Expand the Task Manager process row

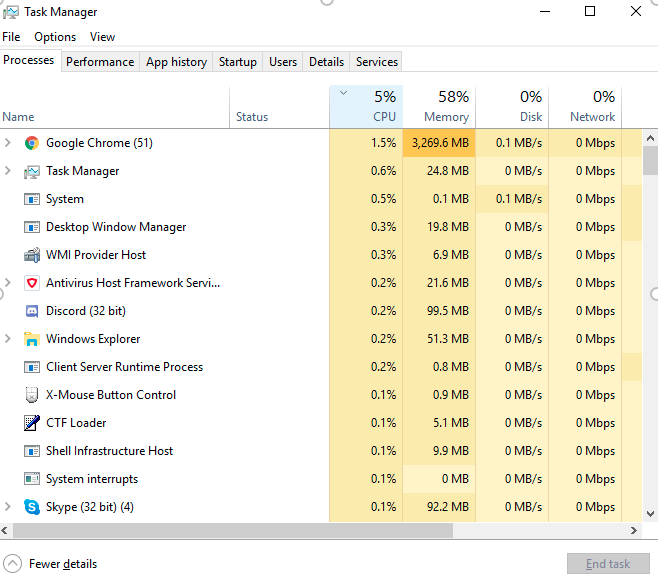(8, 171)
